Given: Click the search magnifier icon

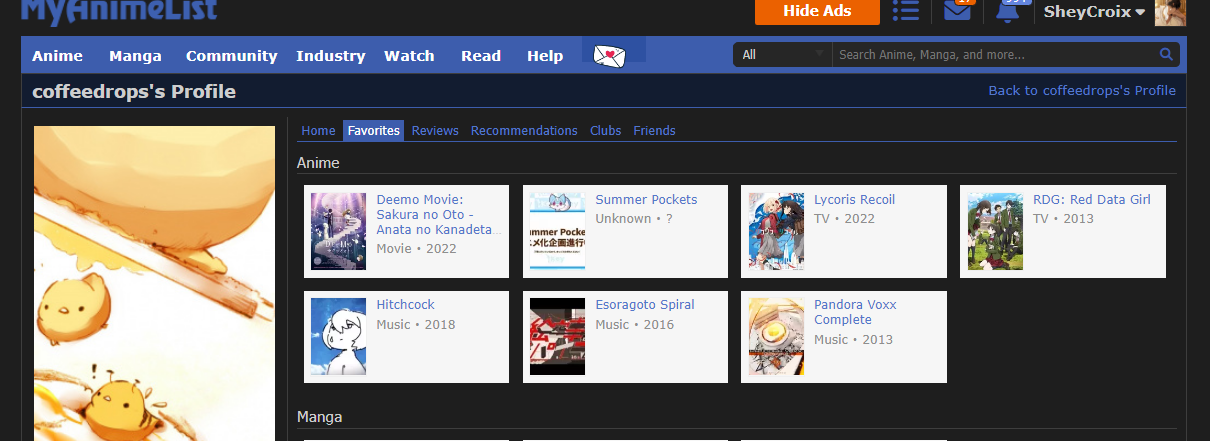Looking at the screenshot, I should (x=1166, y=55).
